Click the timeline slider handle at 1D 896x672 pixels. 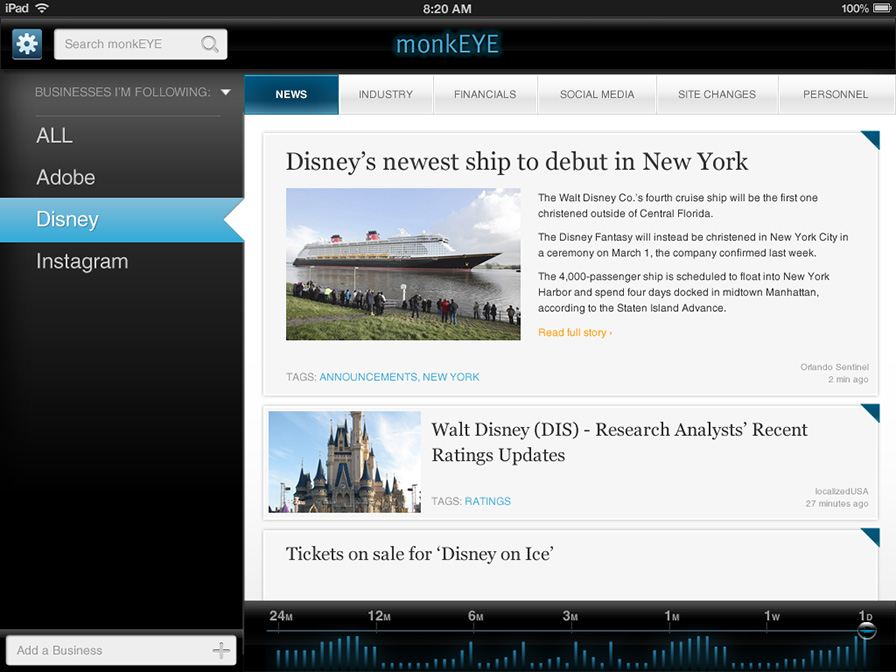coord(867,630)
